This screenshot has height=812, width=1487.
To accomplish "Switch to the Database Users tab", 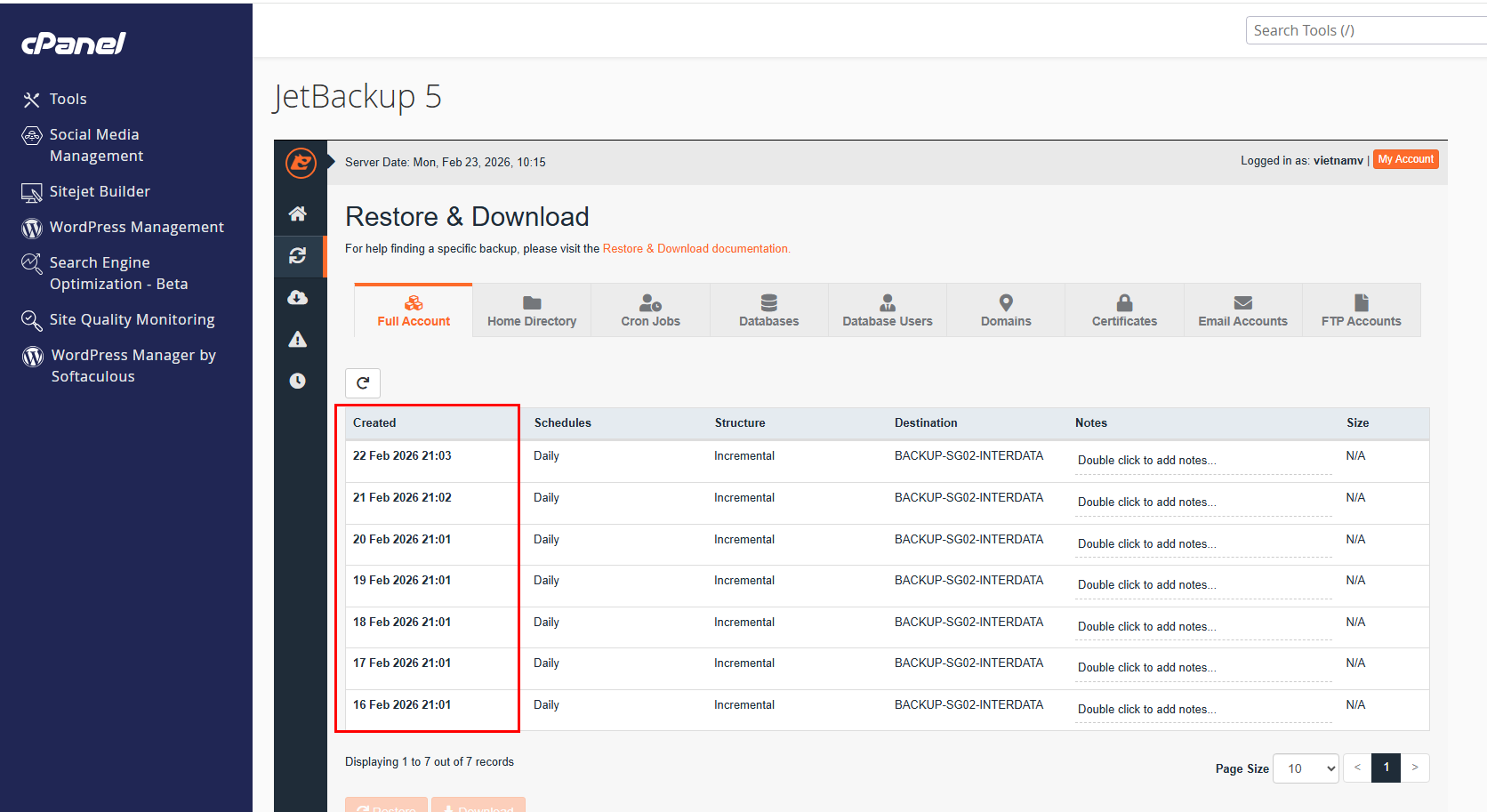I will [x=888, y=310].
